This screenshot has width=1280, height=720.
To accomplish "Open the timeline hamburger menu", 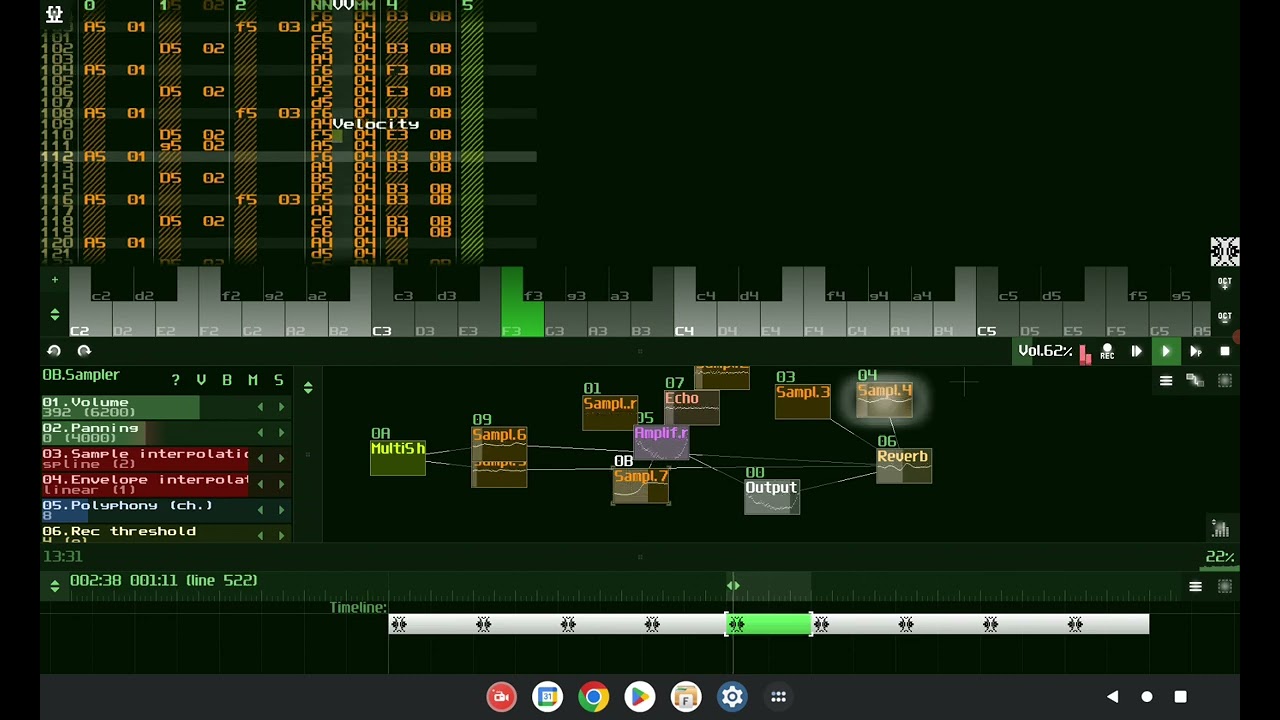I will pos(1195,587).
